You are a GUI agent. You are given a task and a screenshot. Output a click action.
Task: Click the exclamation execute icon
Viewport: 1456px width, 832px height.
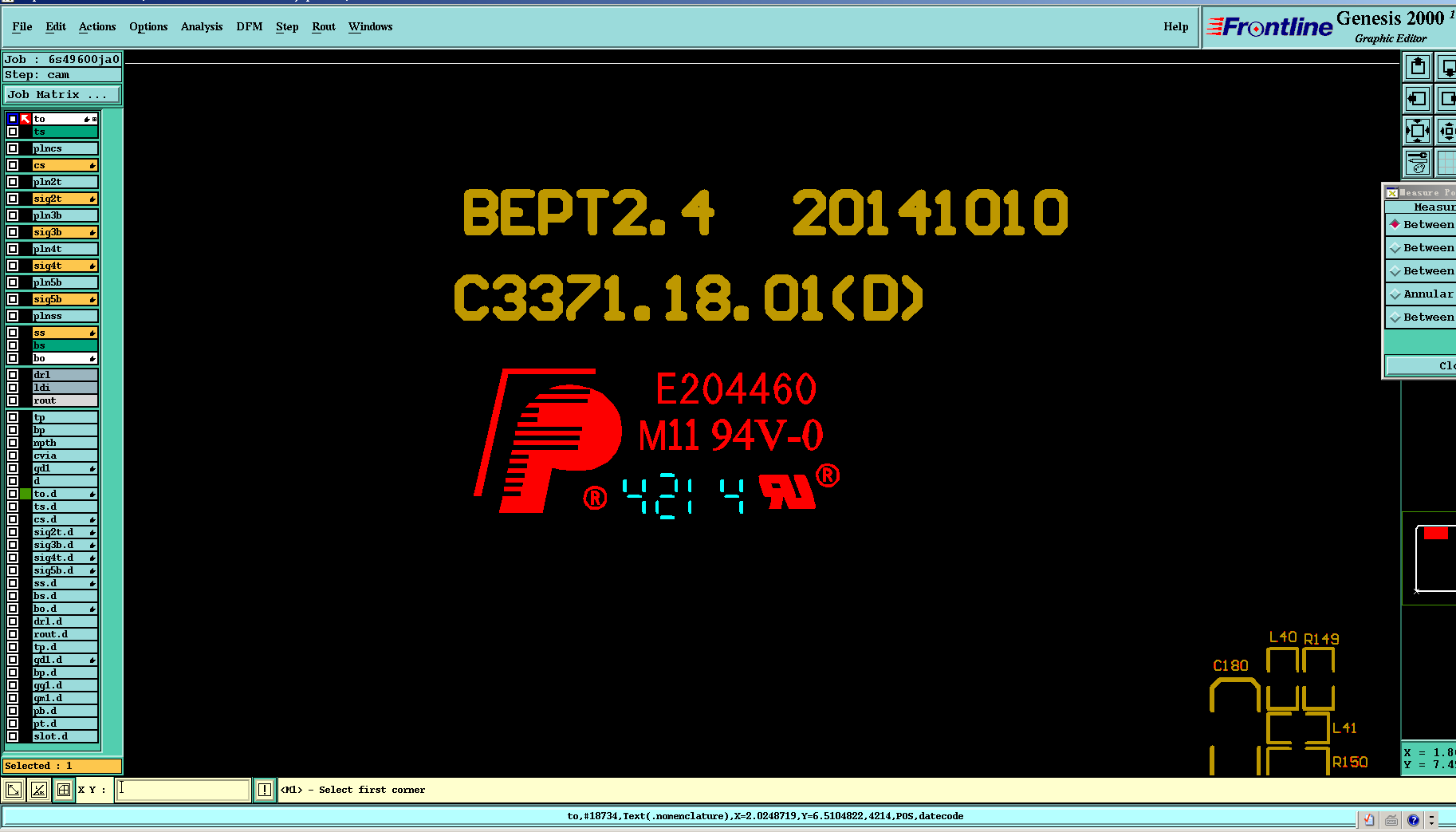[x=265, y=790]
